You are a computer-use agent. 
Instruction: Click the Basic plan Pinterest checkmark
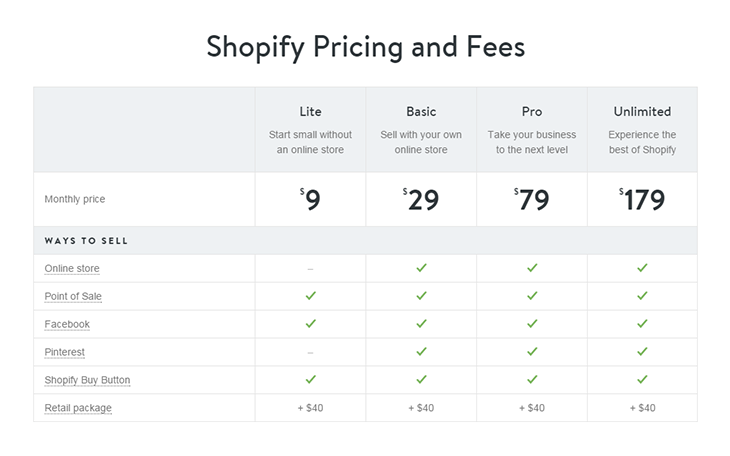point(421,352)
